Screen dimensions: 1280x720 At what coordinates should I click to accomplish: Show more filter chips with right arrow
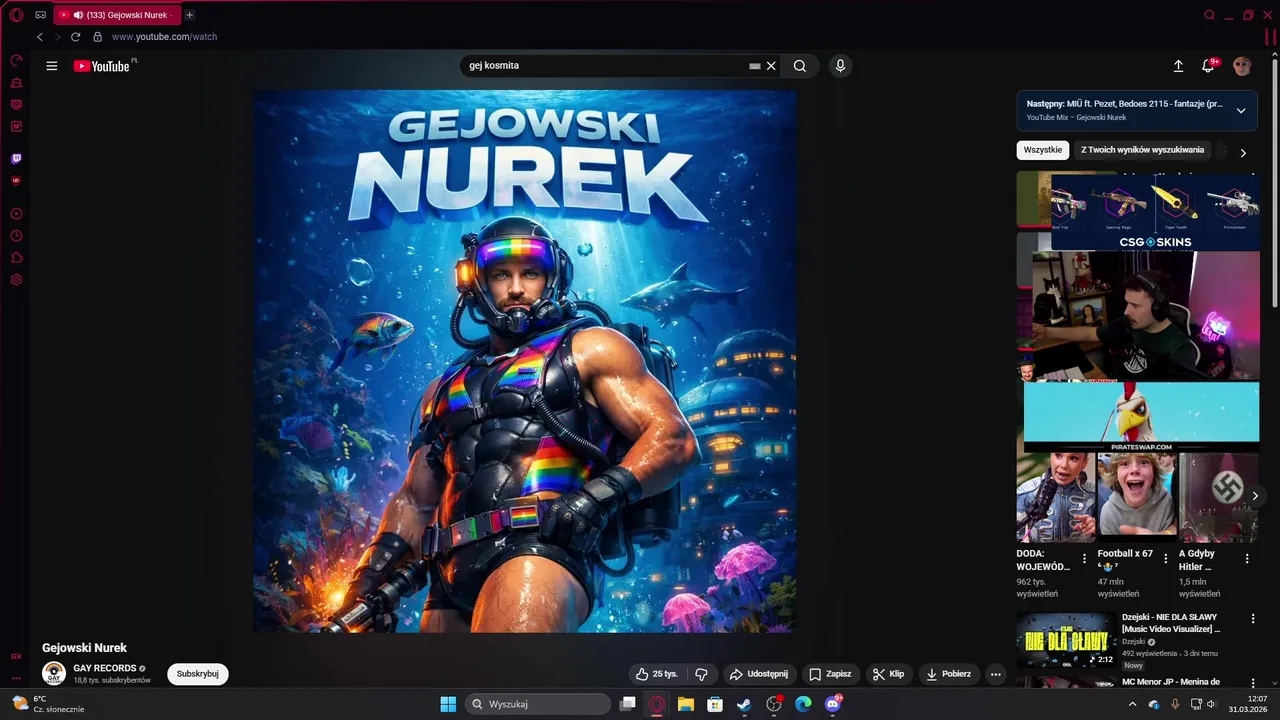(x=1243, y=153)
